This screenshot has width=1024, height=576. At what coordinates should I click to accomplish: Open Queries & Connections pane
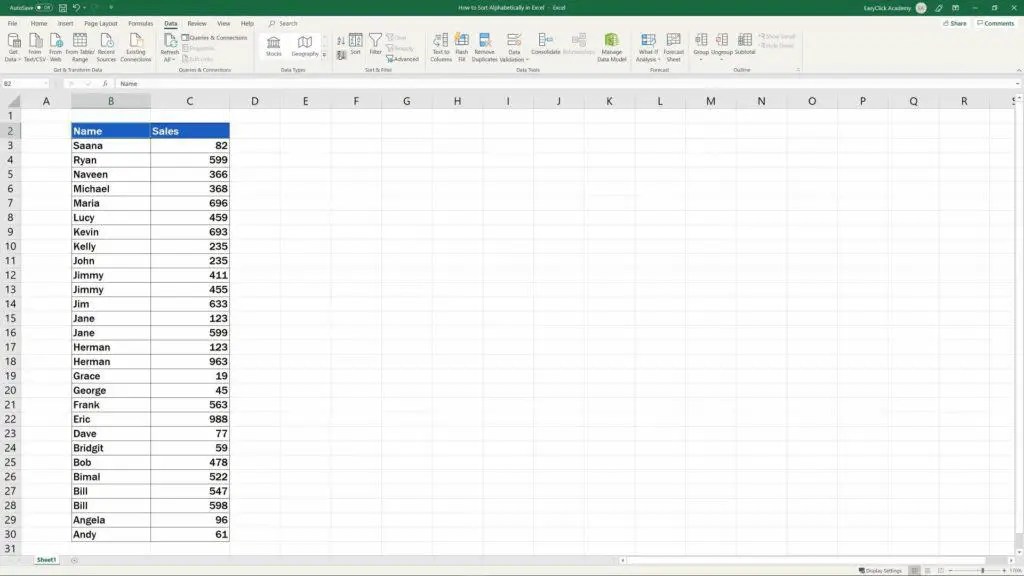point(217,37)
